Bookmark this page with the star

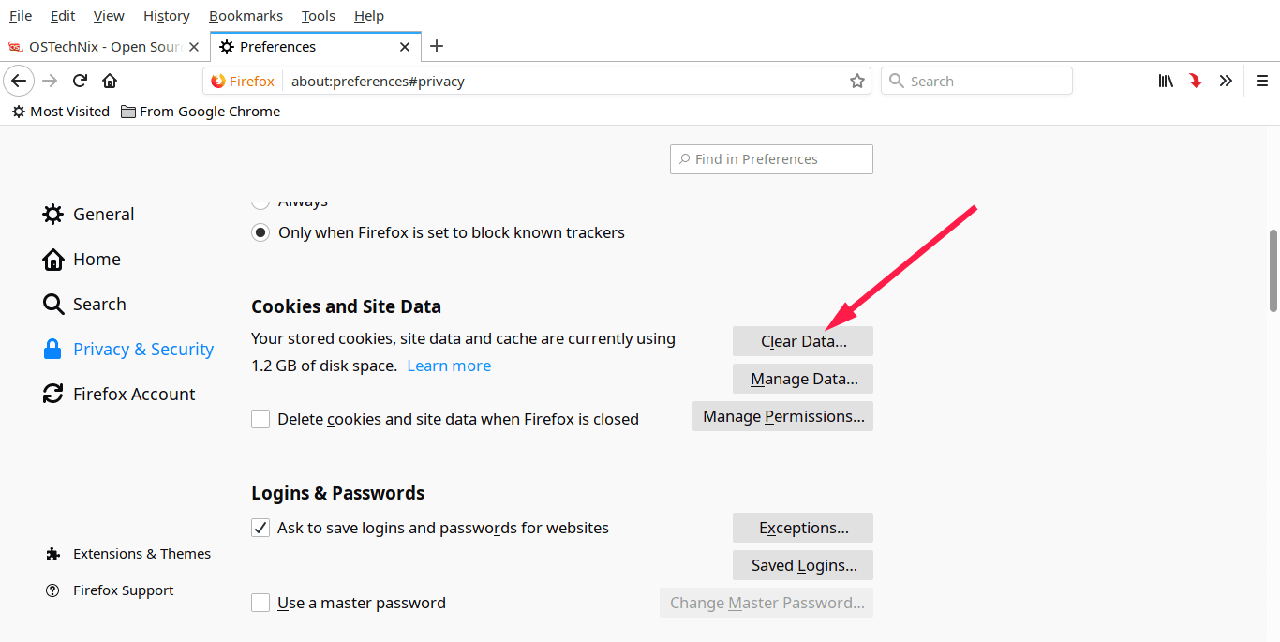tap(857, 81)
